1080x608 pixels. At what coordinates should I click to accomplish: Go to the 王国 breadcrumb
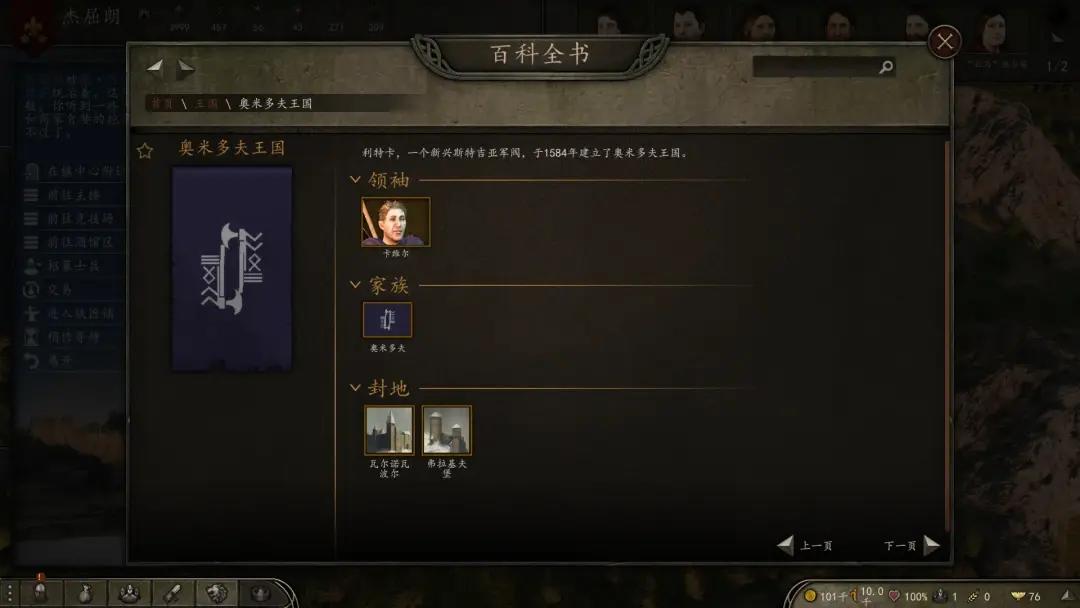click(207, 103)
